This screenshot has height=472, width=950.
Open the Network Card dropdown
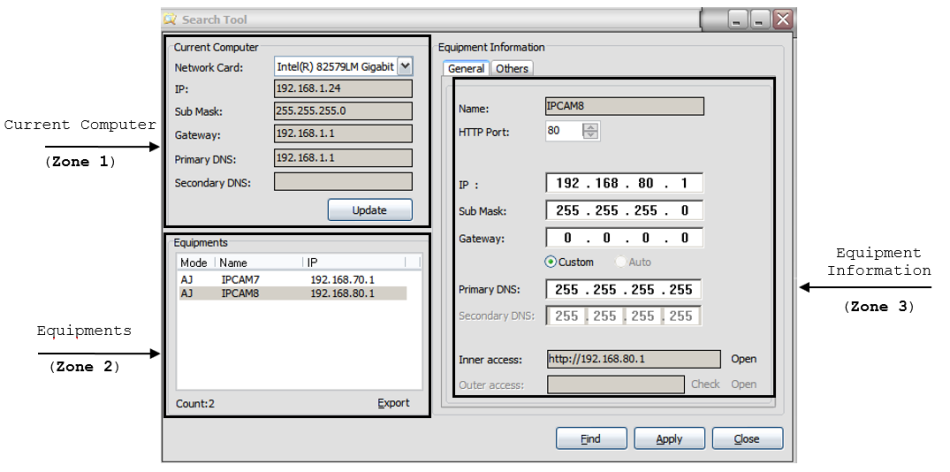[404, 66]
